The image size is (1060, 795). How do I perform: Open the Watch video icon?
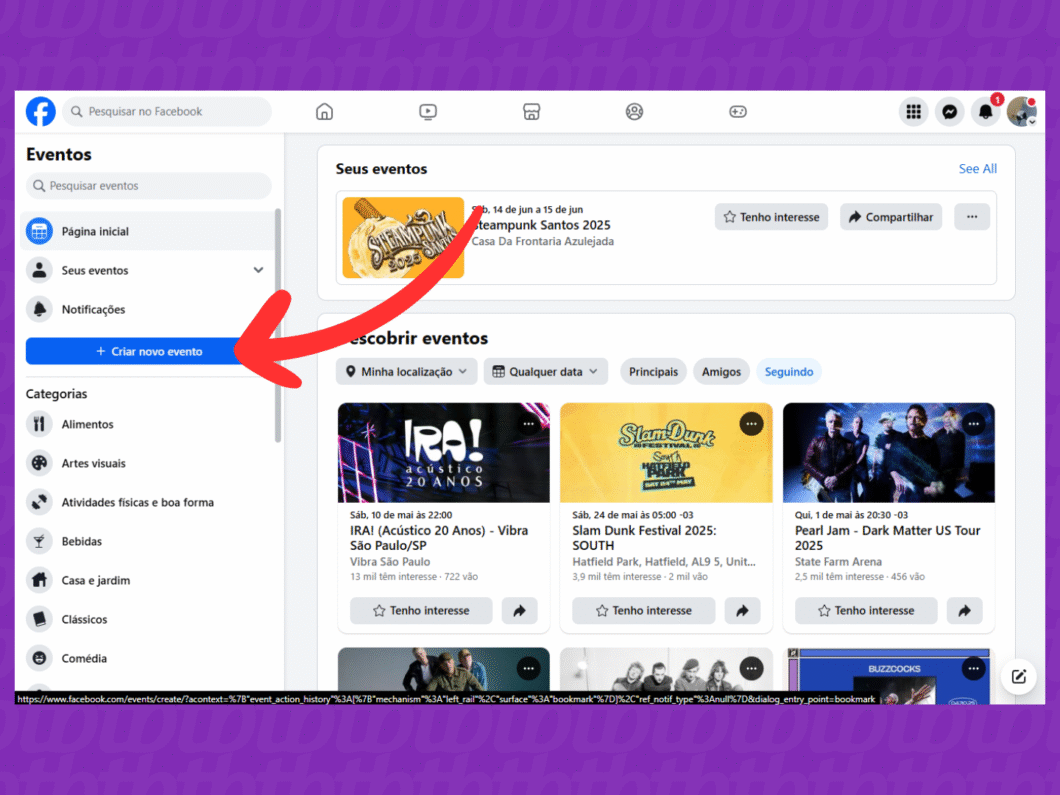[x=428, y=112]
